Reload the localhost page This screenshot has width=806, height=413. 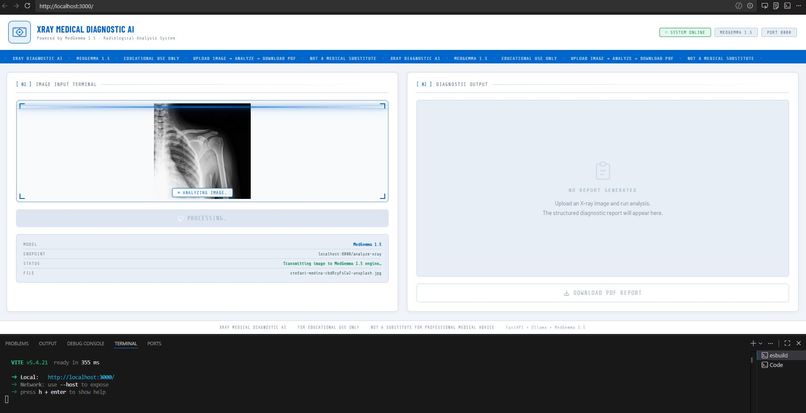click(x=27, y=6)
